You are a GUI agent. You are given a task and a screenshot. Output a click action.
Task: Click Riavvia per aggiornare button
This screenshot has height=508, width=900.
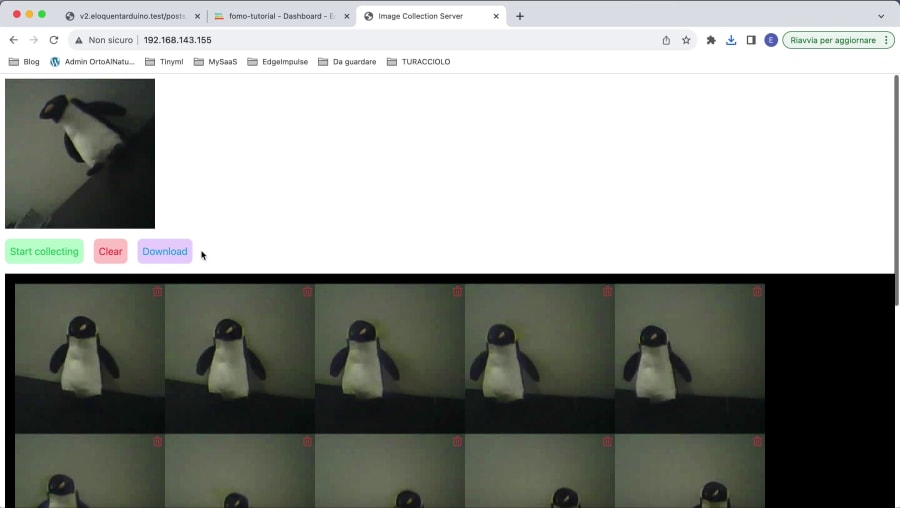(x=832, y=40)
